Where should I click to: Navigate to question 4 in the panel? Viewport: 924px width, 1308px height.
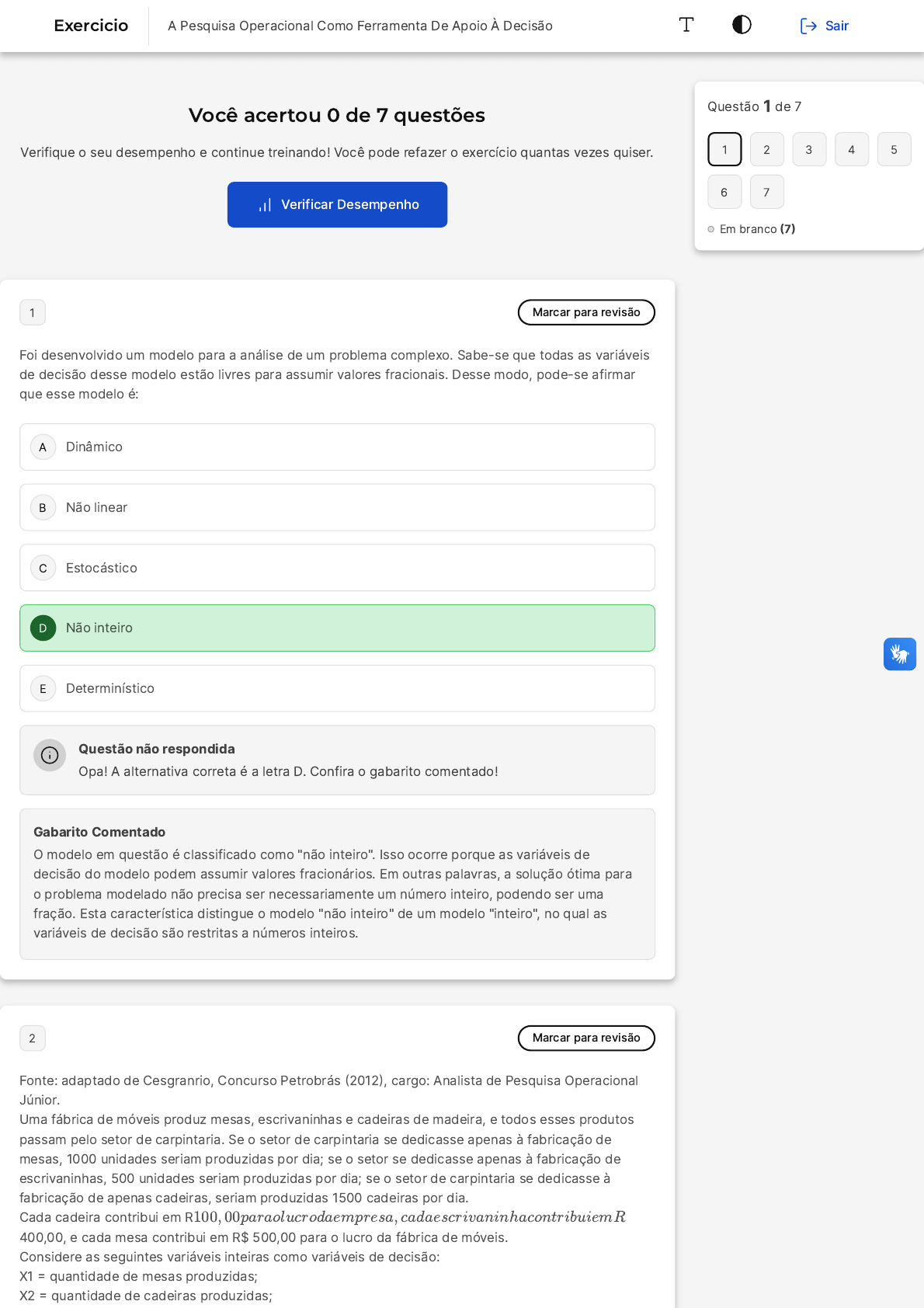(852, 149)
